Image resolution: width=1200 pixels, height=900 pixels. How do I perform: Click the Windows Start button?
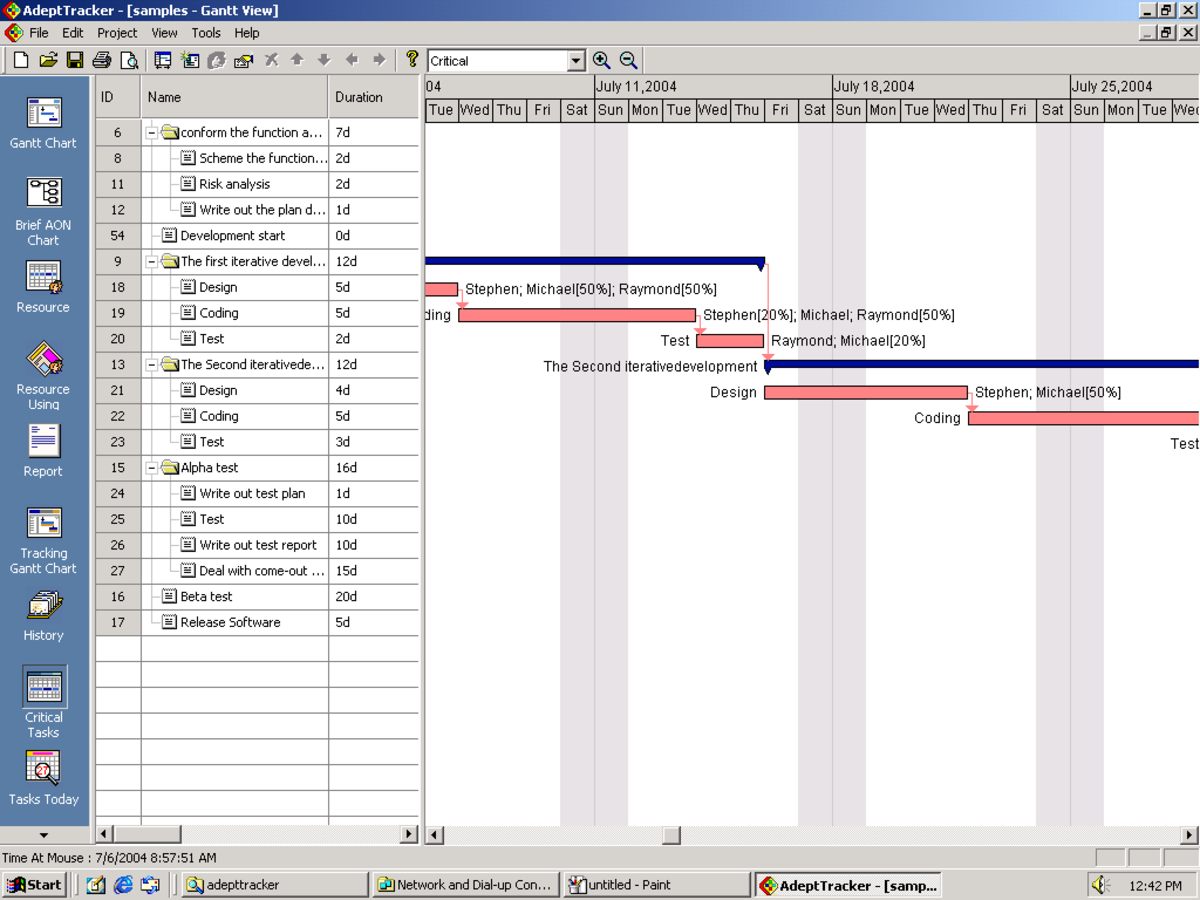(x=34, y=884)
